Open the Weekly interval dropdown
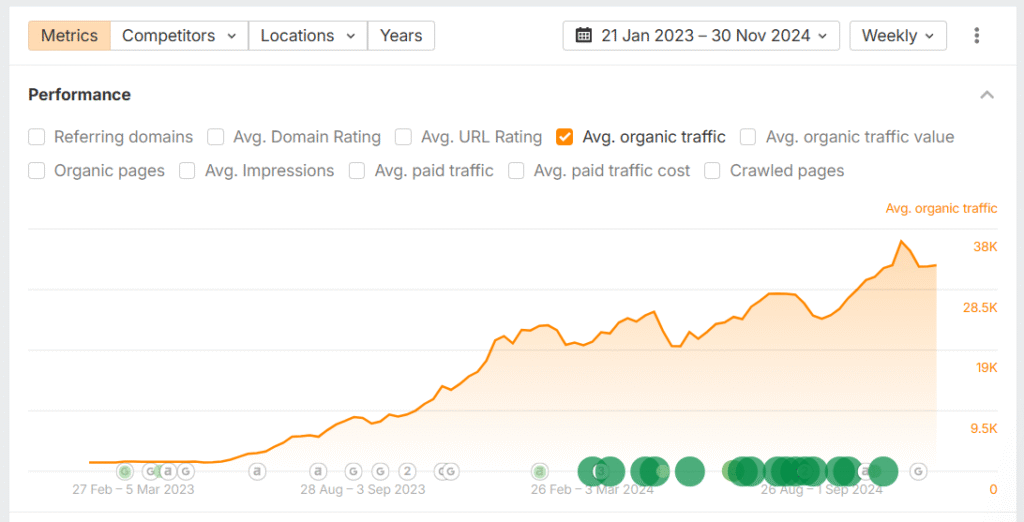Screen dimensions: 1024x522 point(897,36)
